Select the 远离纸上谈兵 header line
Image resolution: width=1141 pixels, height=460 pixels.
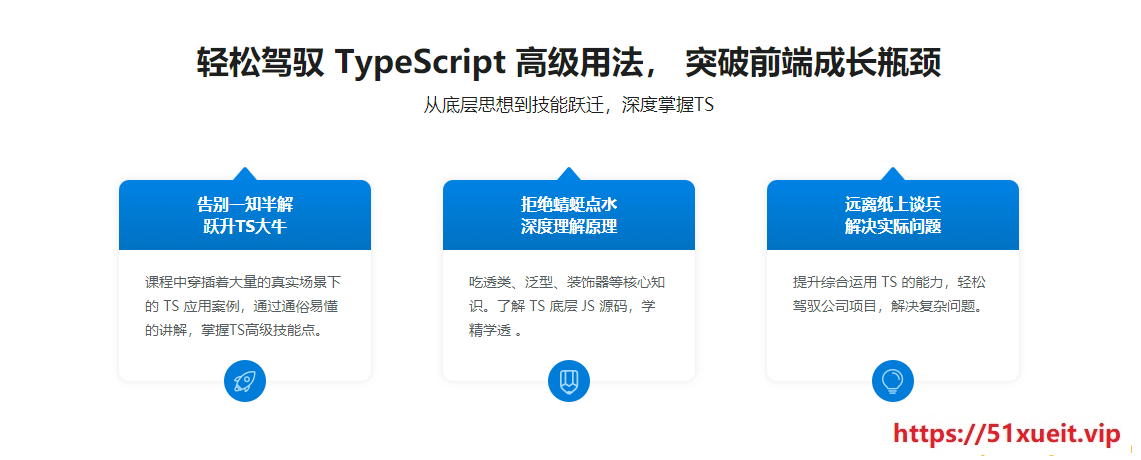893,204
